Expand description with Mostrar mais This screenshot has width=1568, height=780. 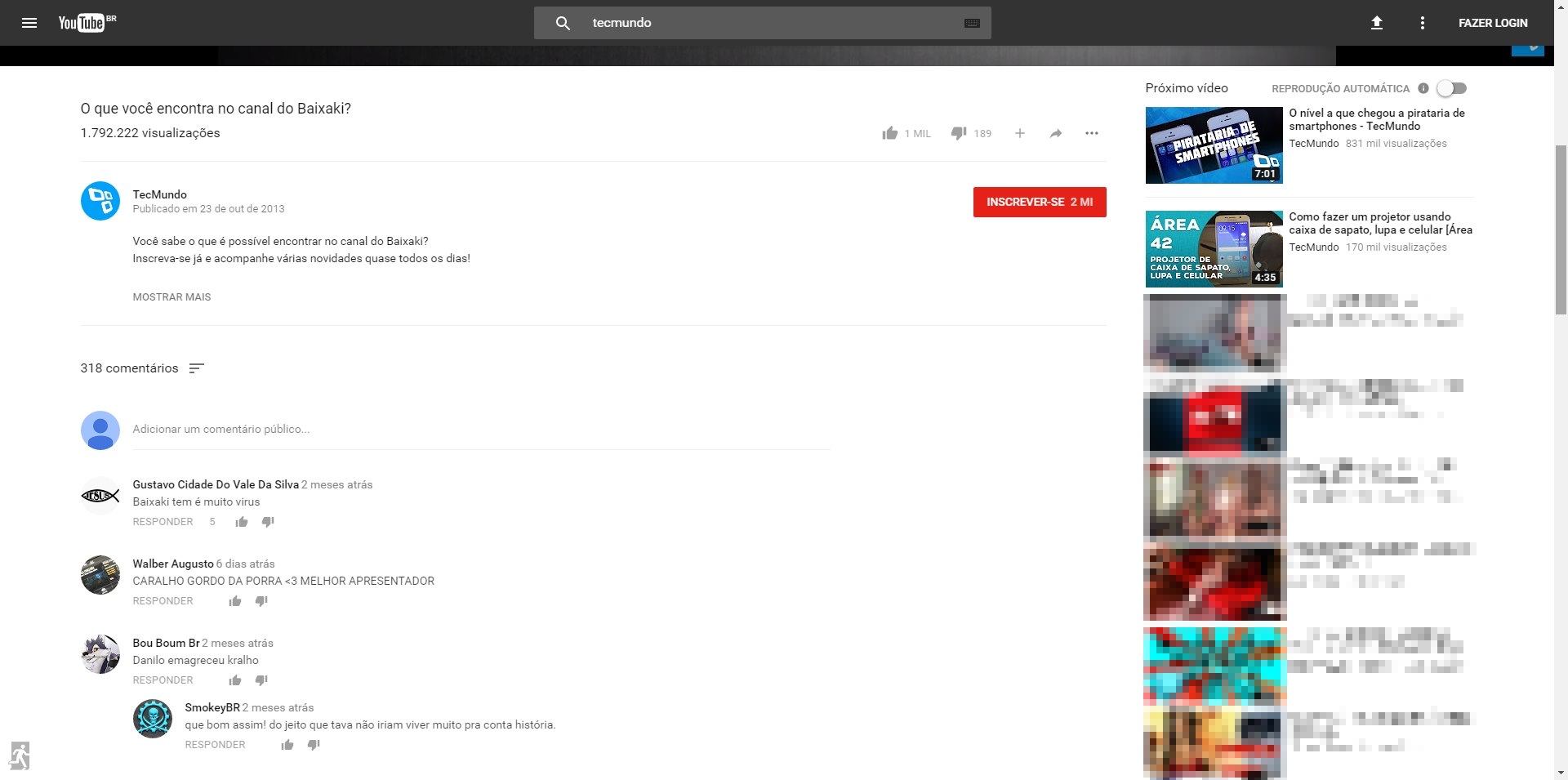click(171, 297)
